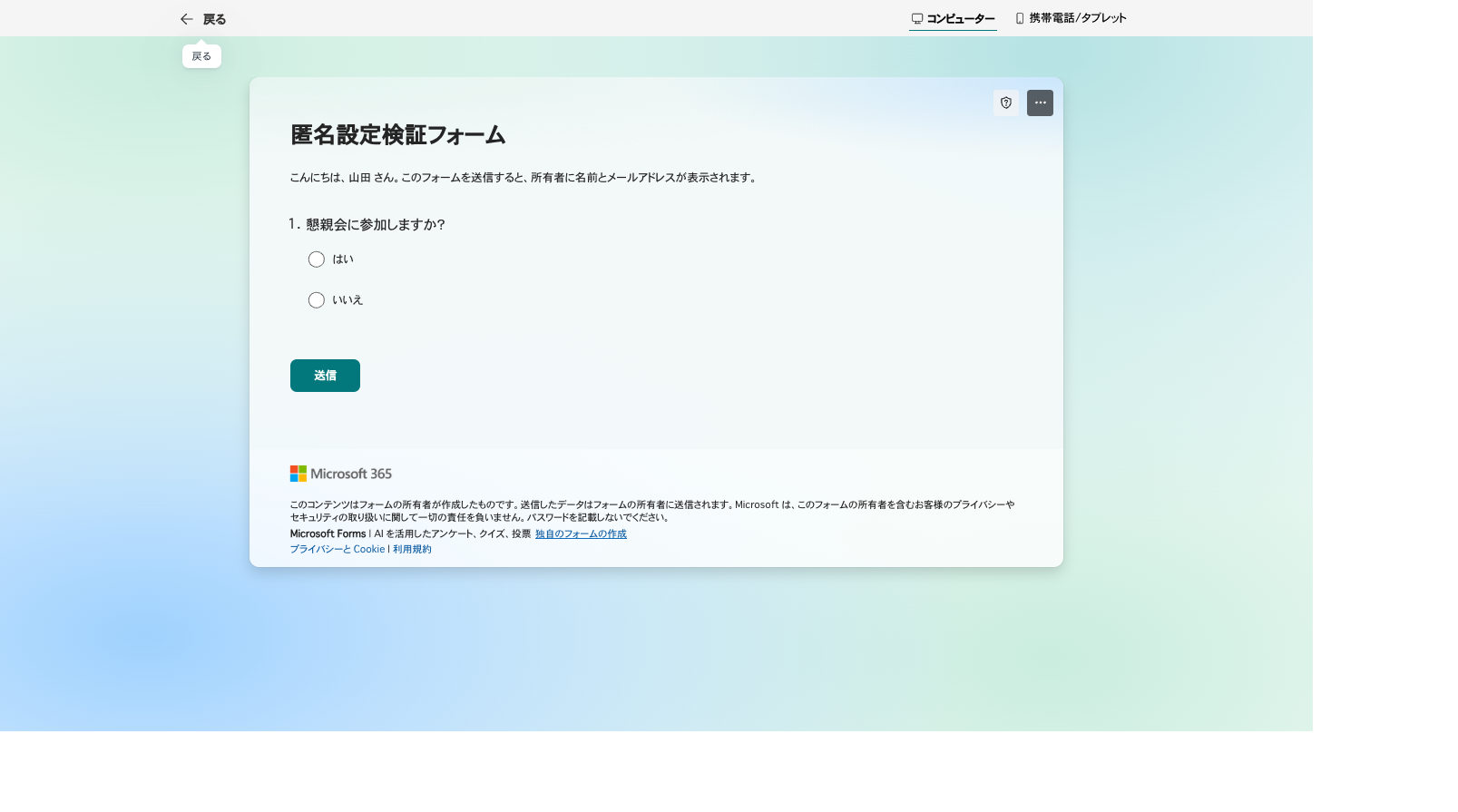Click the computer monitor icon
The height and width of the screenshot is (812, 1458).
pos(917,18)
